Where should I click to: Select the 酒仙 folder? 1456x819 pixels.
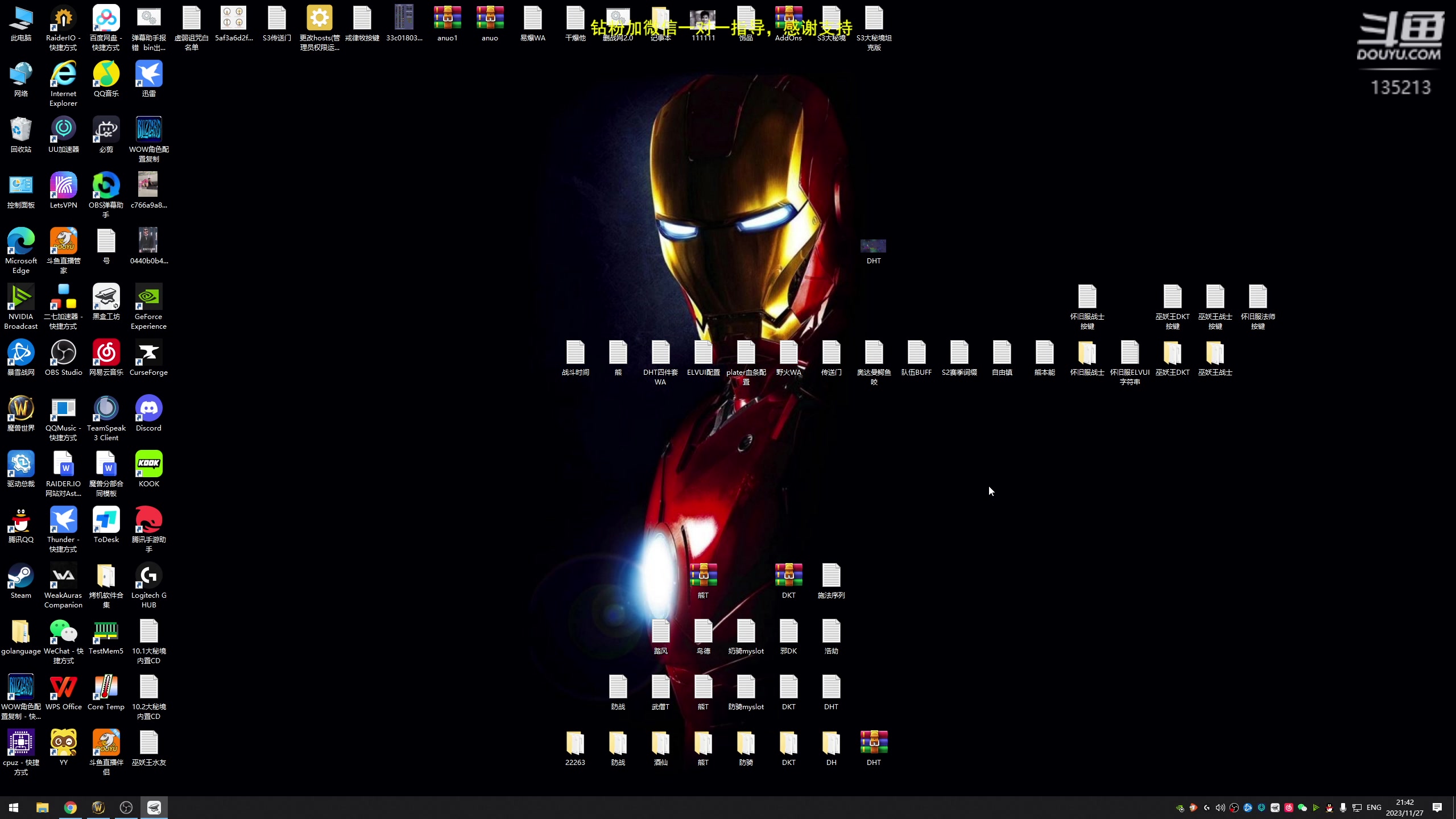tap(660, 748)
